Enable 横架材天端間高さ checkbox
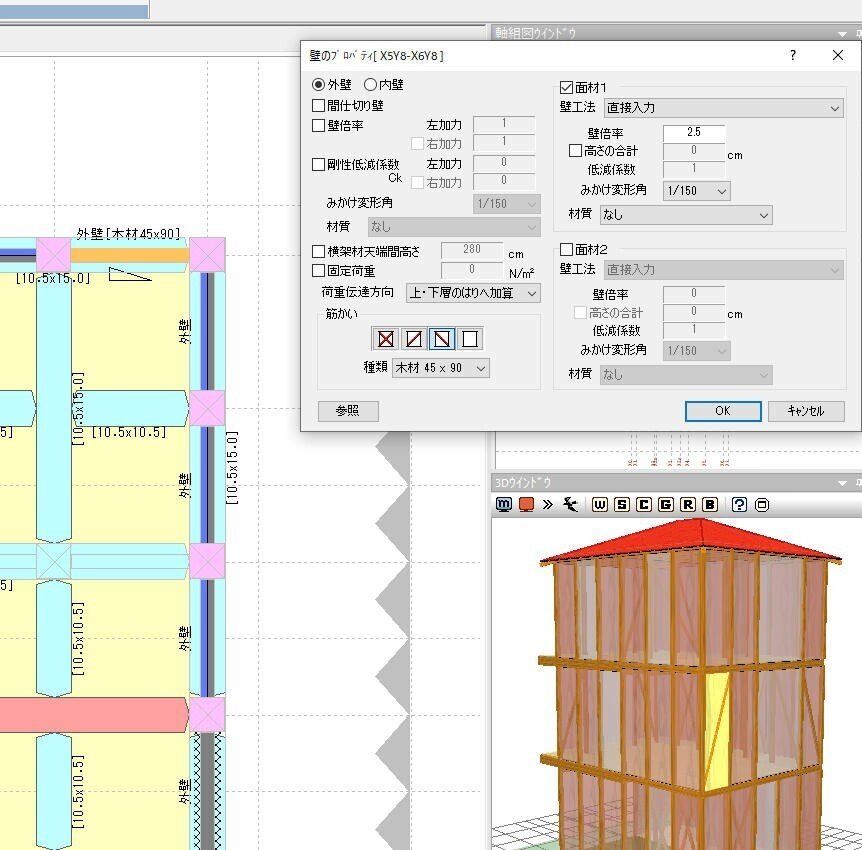 (318, 251)
